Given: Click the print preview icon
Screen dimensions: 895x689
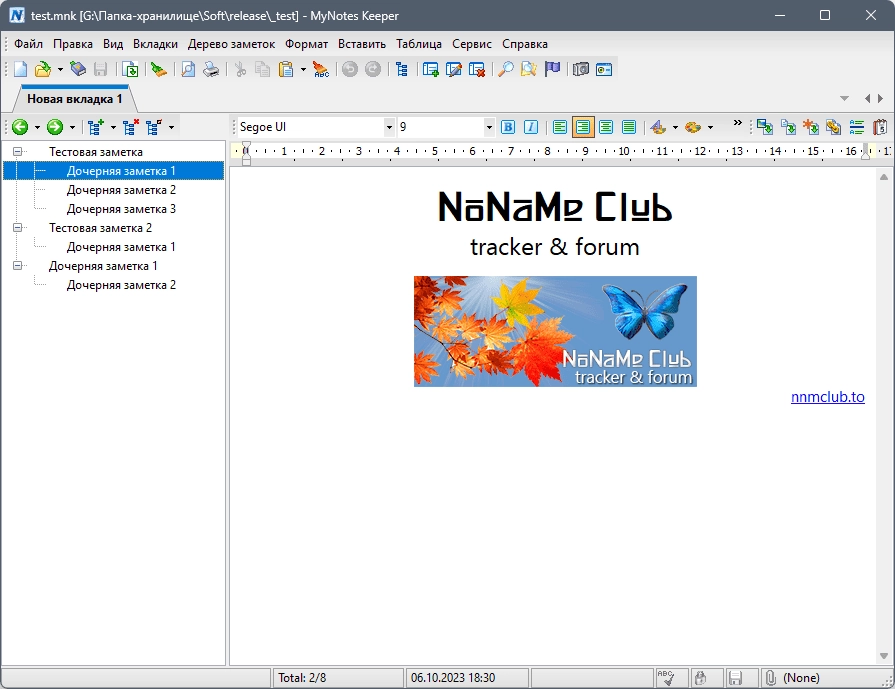Looking at the screenshot, I should point(188,69).
